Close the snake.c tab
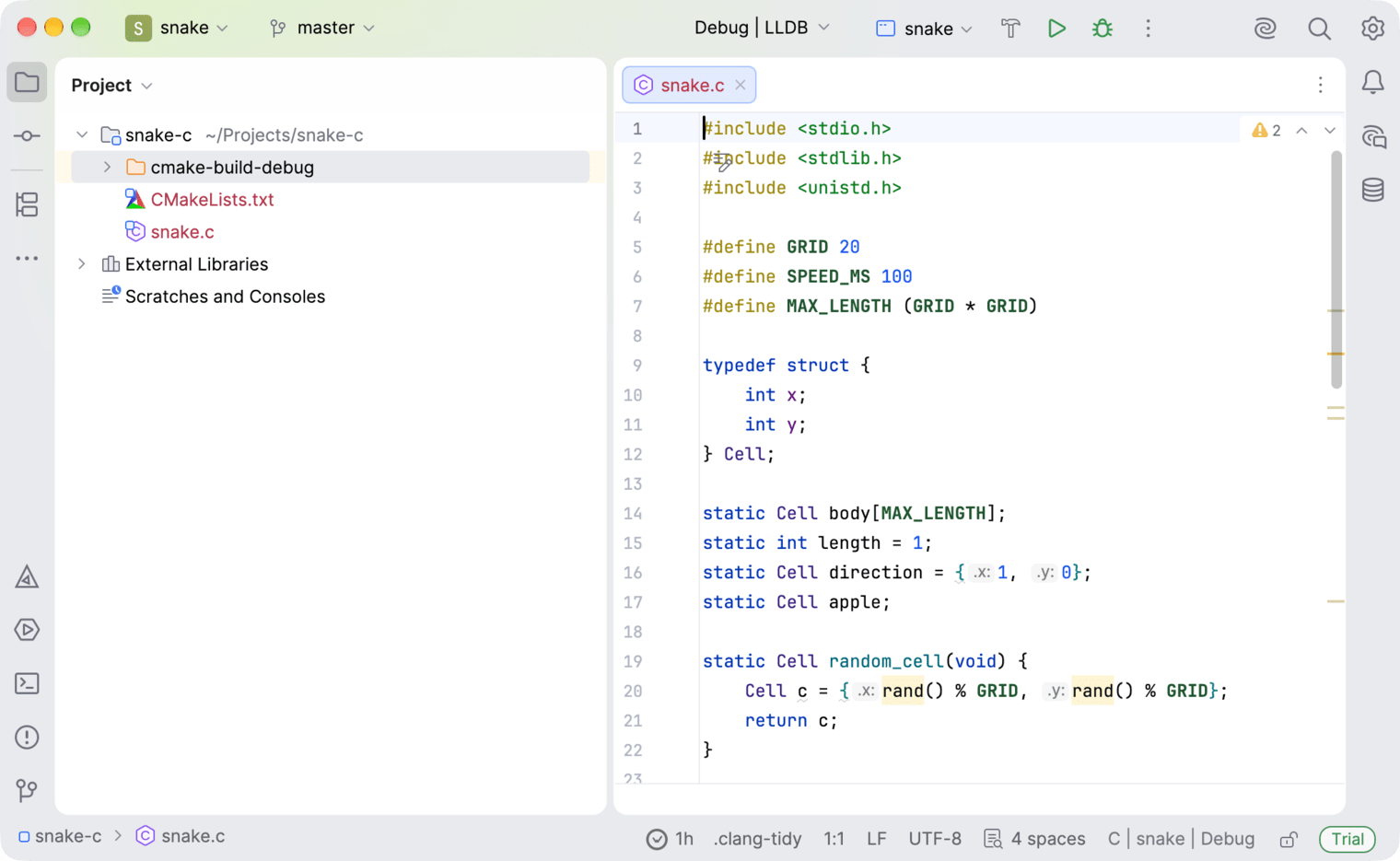 click(x=741, y=85)
